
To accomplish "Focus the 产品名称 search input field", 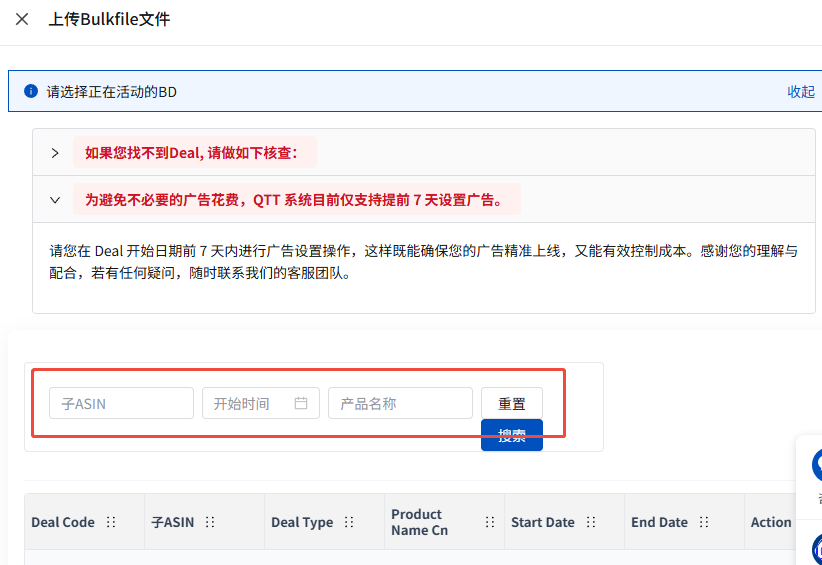I will pos(400,404).
